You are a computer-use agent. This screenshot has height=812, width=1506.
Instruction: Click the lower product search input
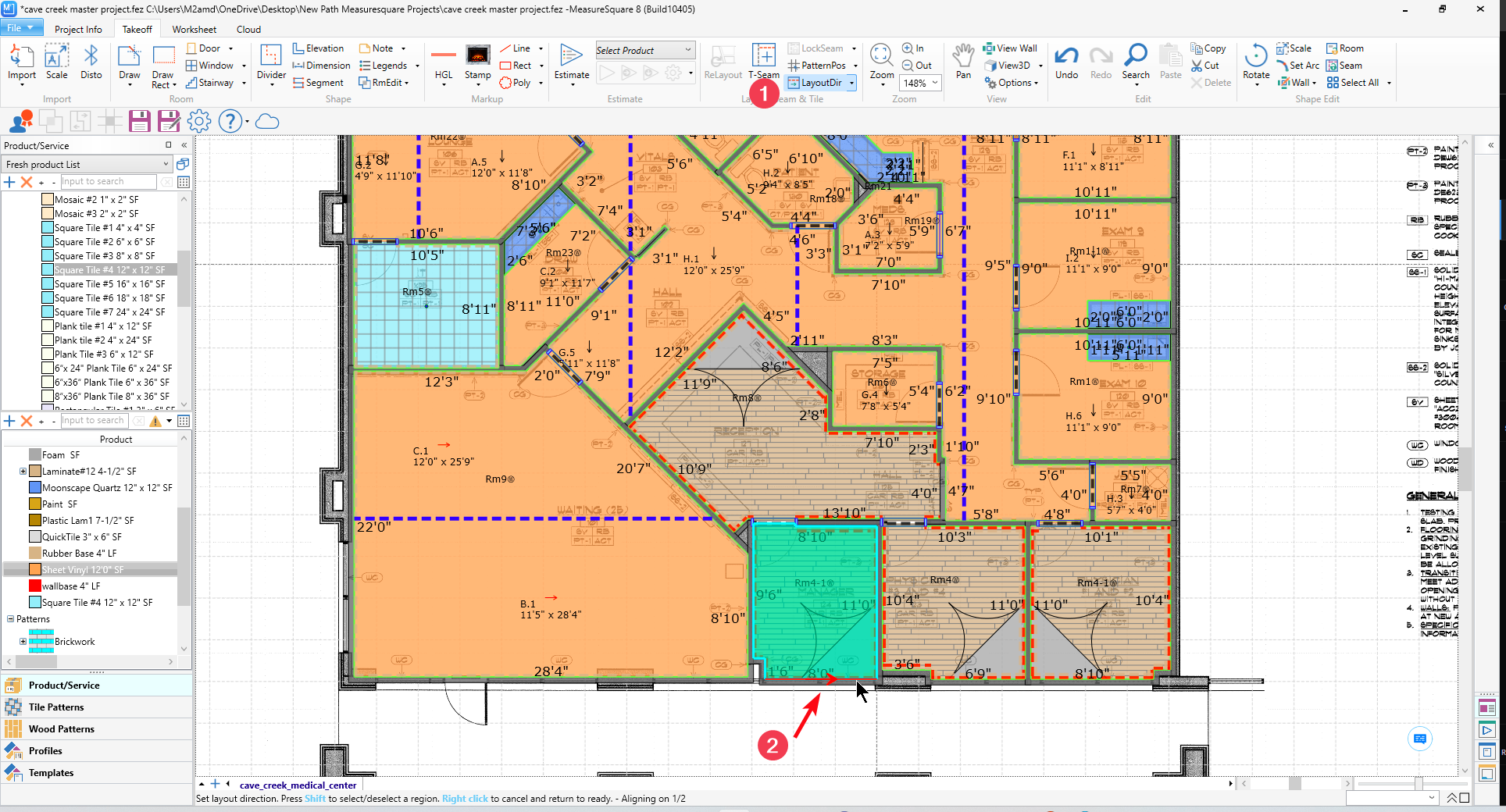point(94,421)
